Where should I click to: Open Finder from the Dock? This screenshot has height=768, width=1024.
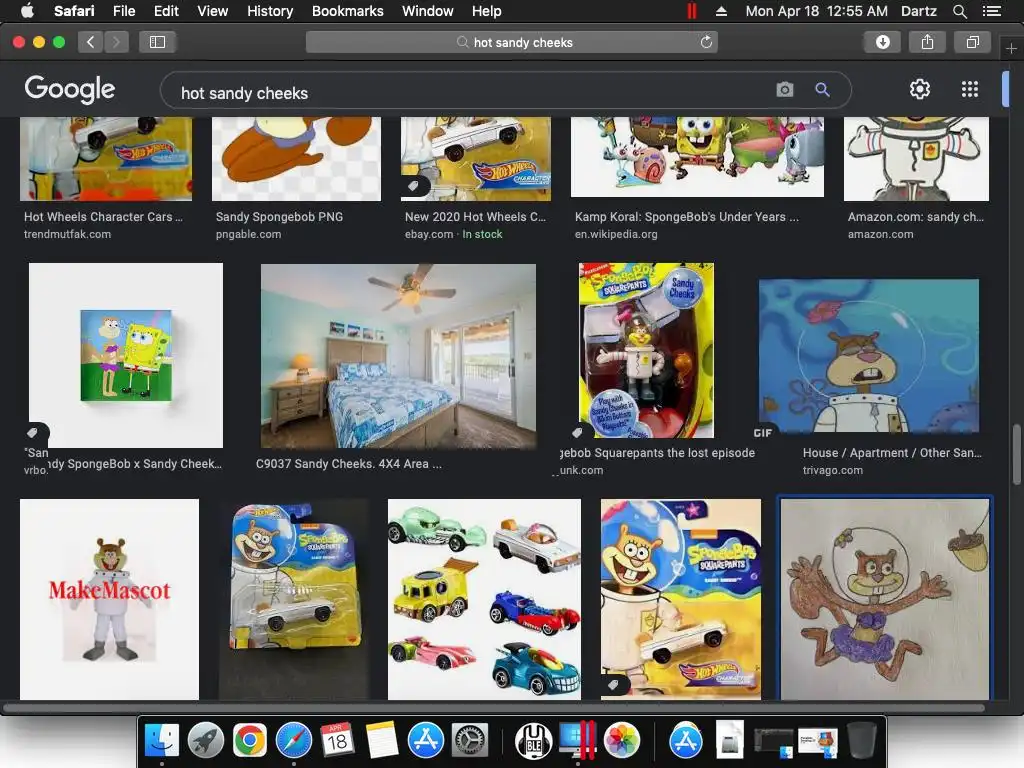point(161,741)
